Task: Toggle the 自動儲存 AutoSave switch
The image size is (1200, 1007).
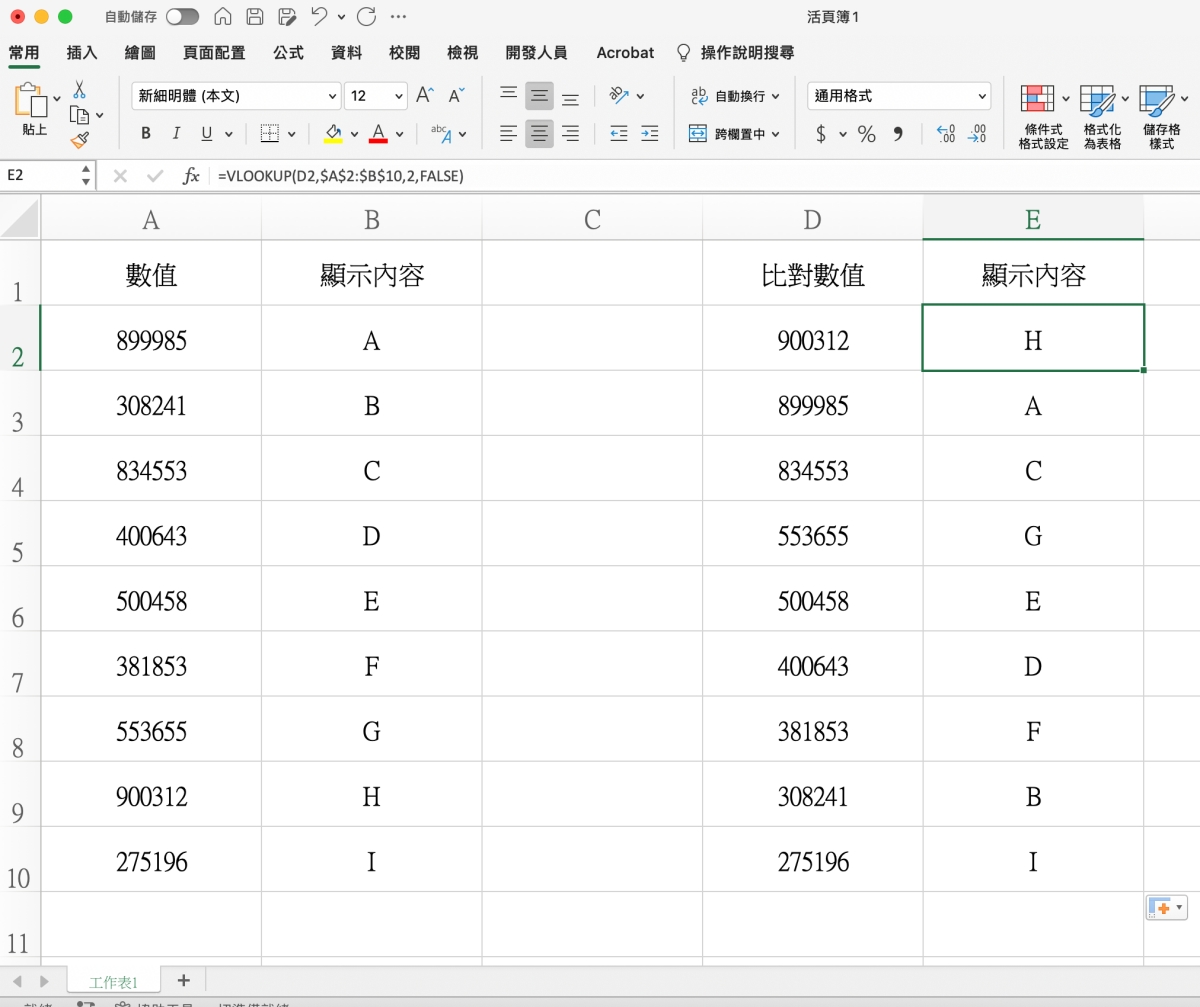Action: click(x=182, y=17)
